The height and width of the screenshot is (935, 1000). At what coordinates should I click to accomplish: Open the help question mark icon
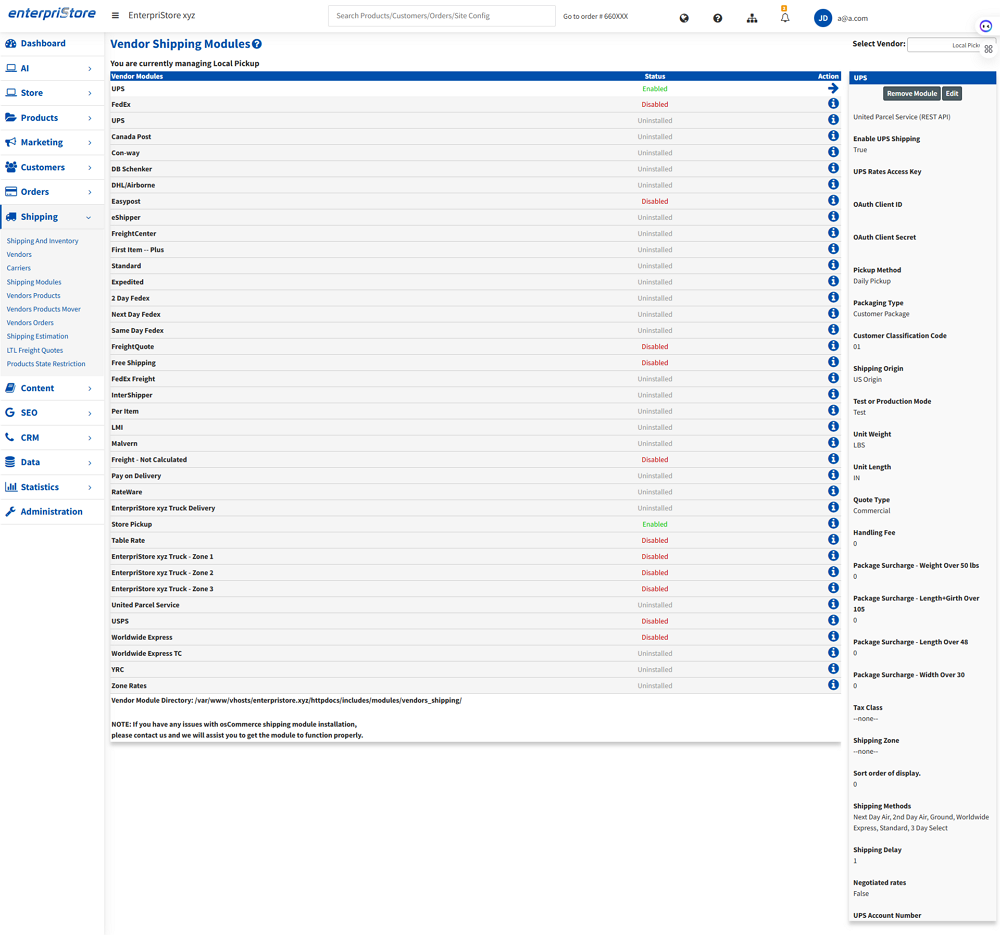pyautogui.click(x=717, y=18)
